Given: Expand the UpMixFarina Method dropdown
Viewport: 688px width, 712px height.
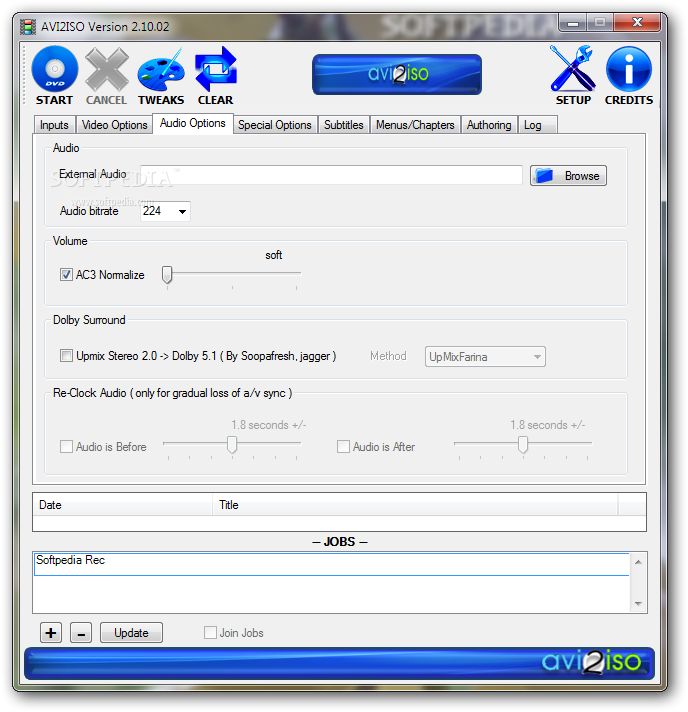Looking at the screenshot, I should point(485,356).
